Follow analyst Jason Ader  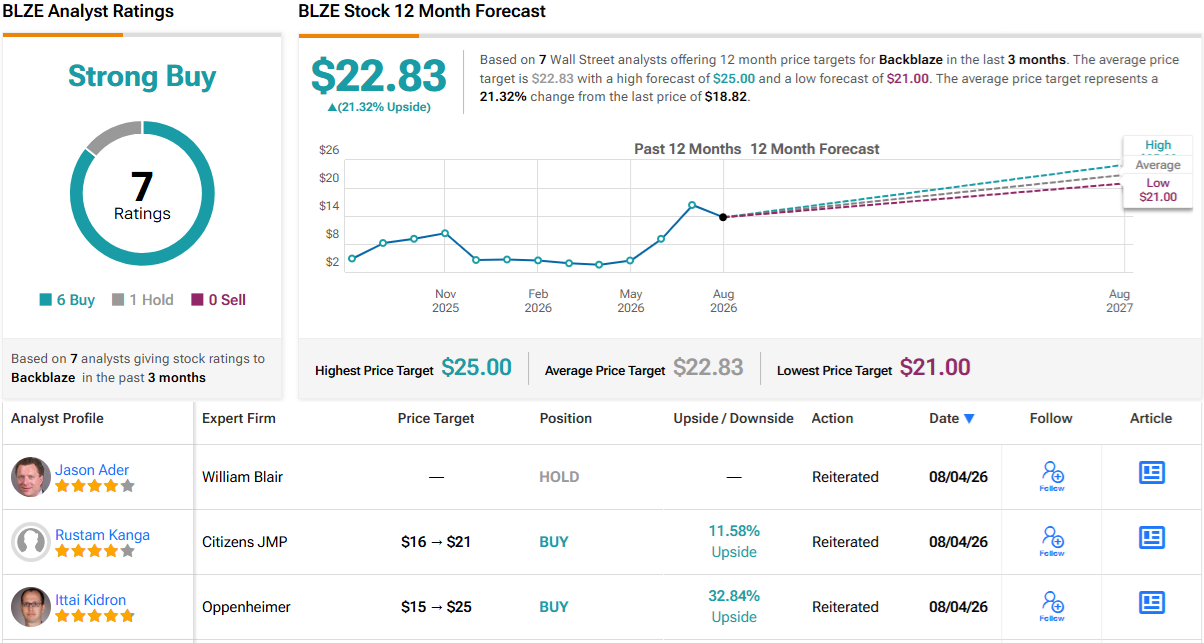(1052, 476)
